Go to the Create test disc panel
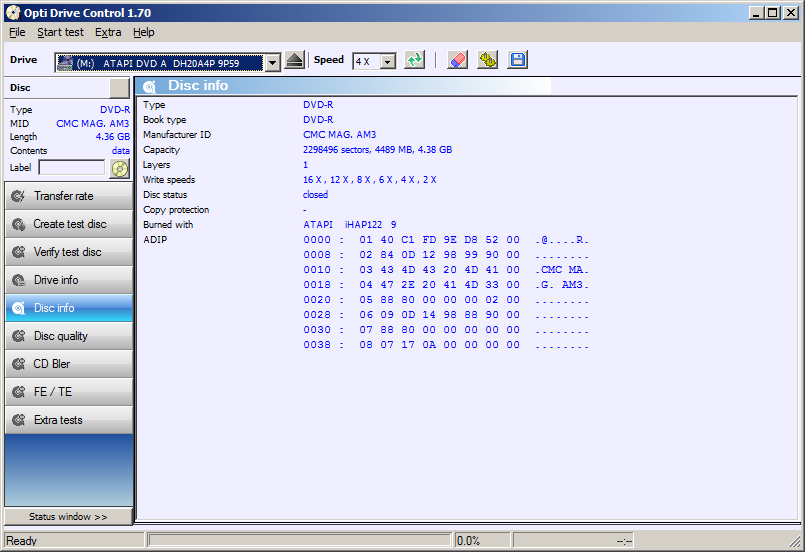 pyautogui.click(x=69, y=224)
